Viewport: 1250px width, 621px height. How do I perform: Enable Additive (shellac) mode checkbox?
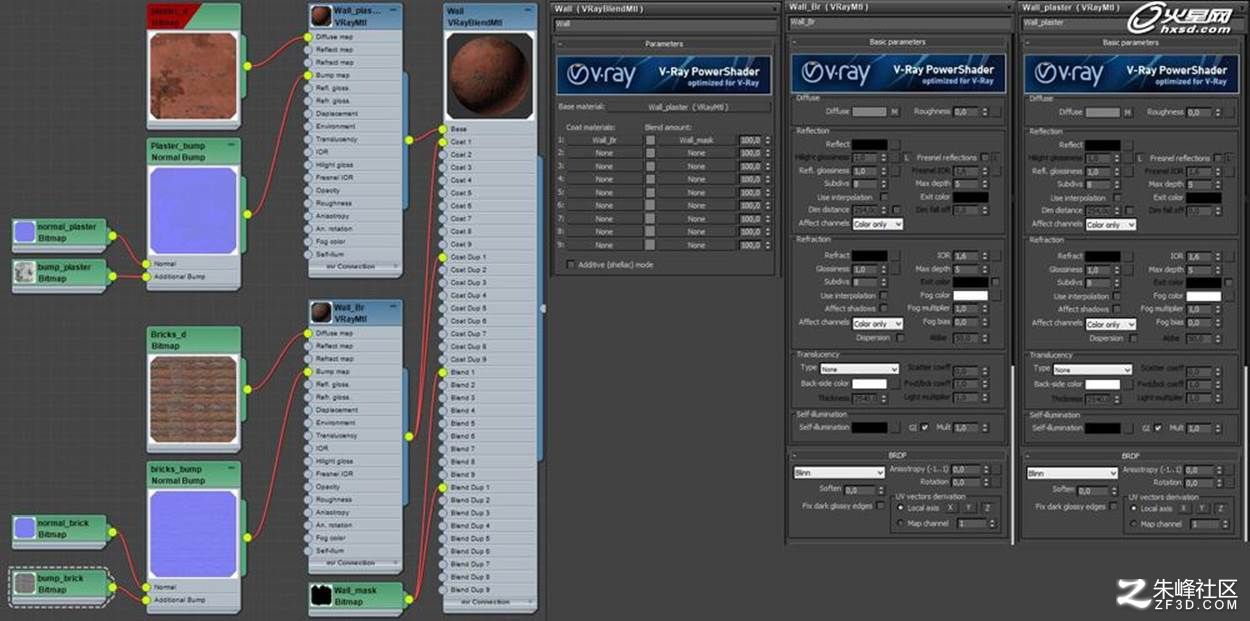click(571, 265)
